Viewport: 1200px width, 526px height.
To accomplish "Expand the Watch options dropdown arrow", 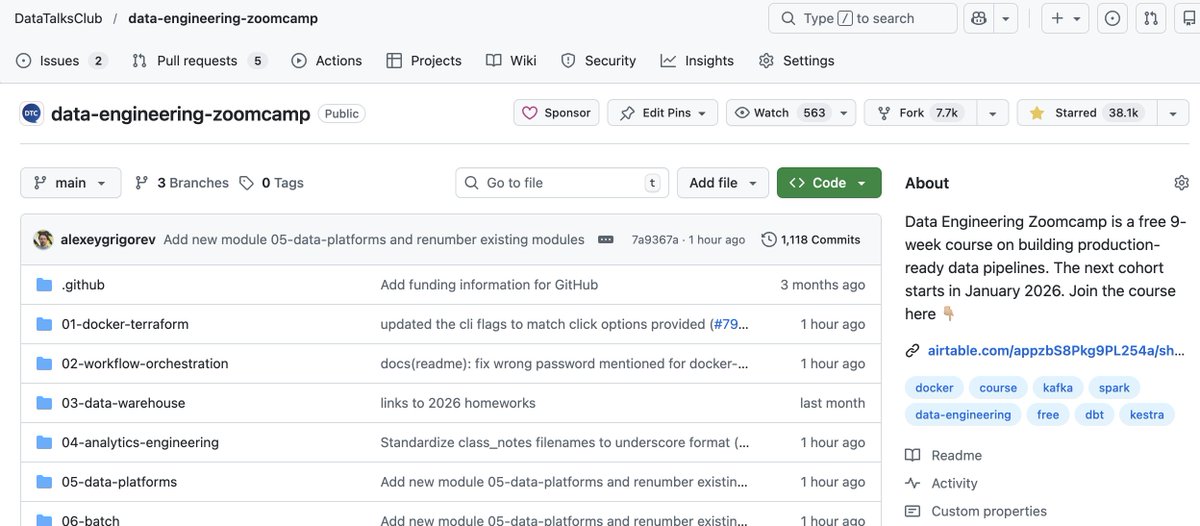I will pos(844,113).
